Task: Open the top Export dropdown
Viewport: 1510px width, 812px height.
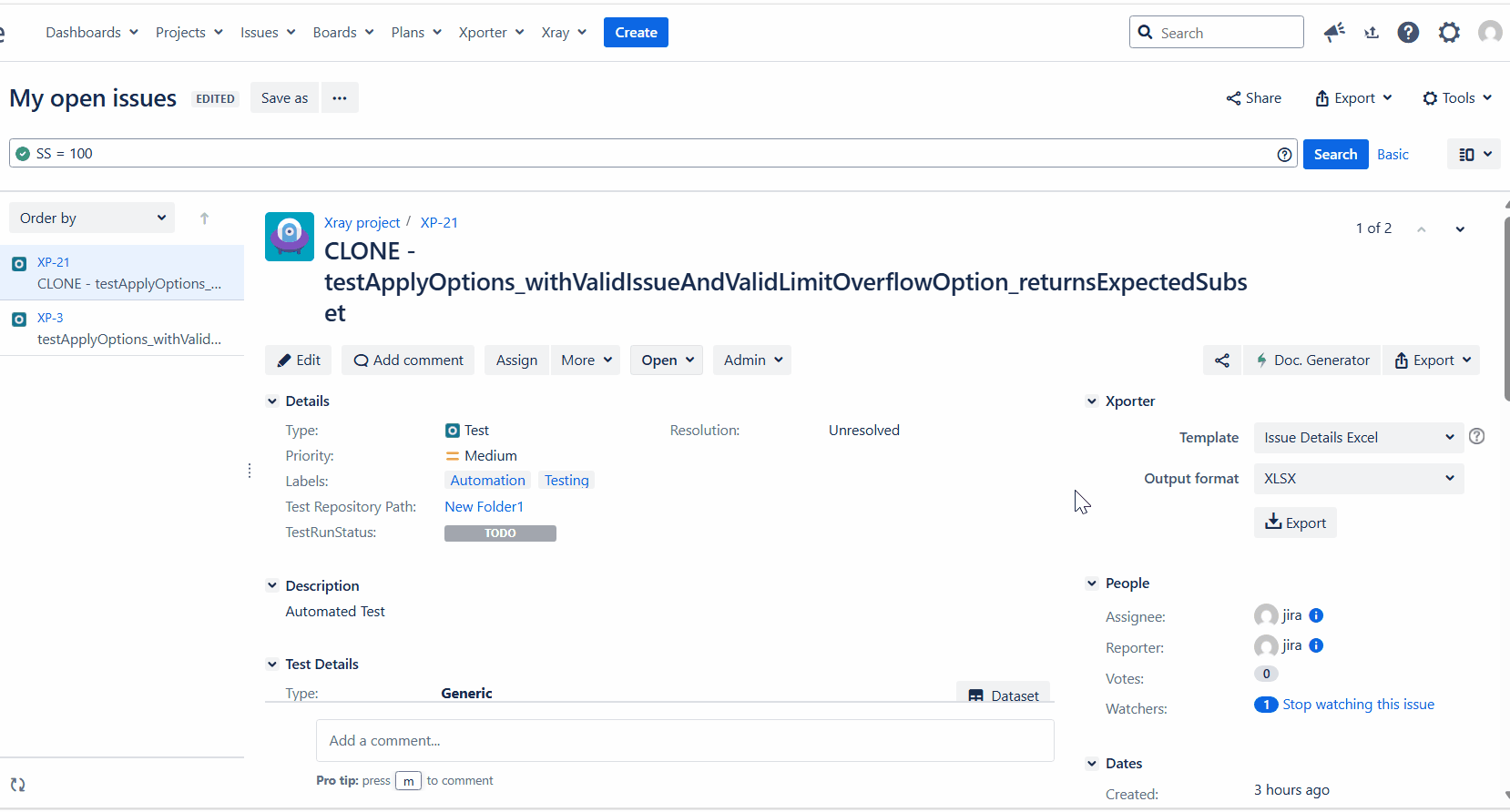Action: (1353, 98)
